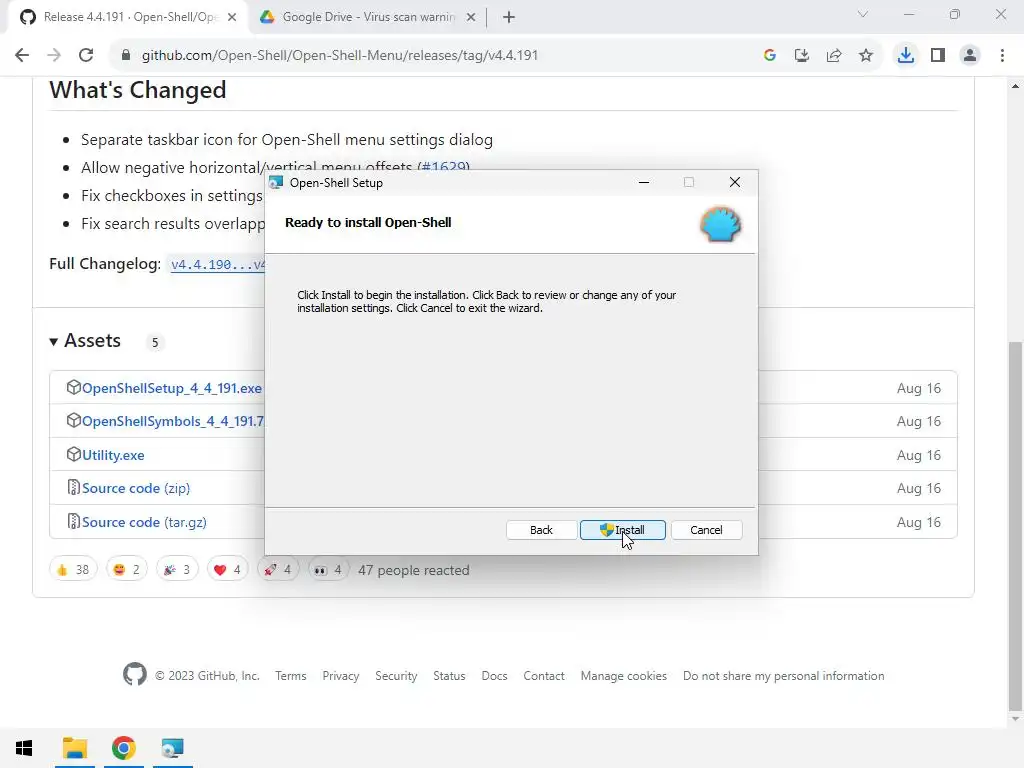
Task: Open Privacy footer link
Action: [x=341, y=676]
